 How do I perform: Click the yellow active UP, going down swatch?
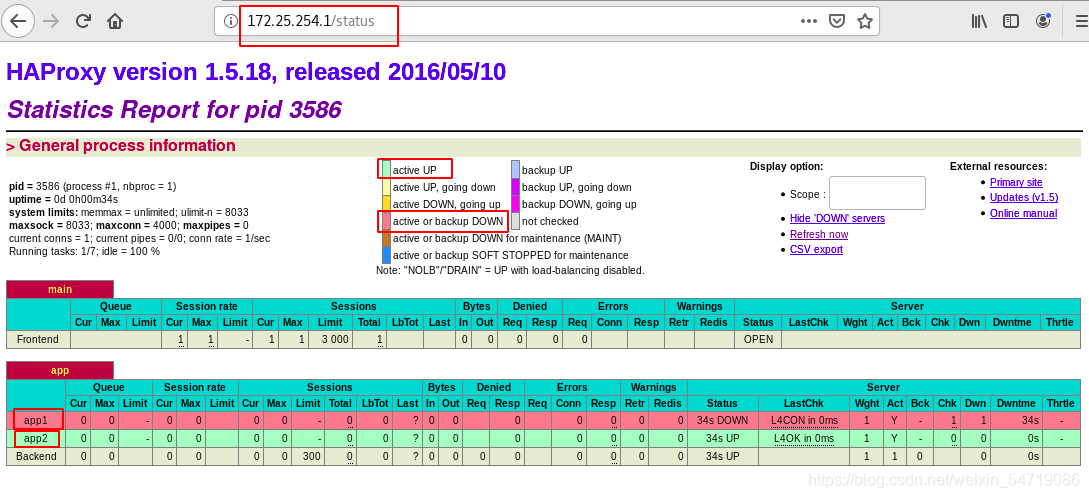pos(386,187)
